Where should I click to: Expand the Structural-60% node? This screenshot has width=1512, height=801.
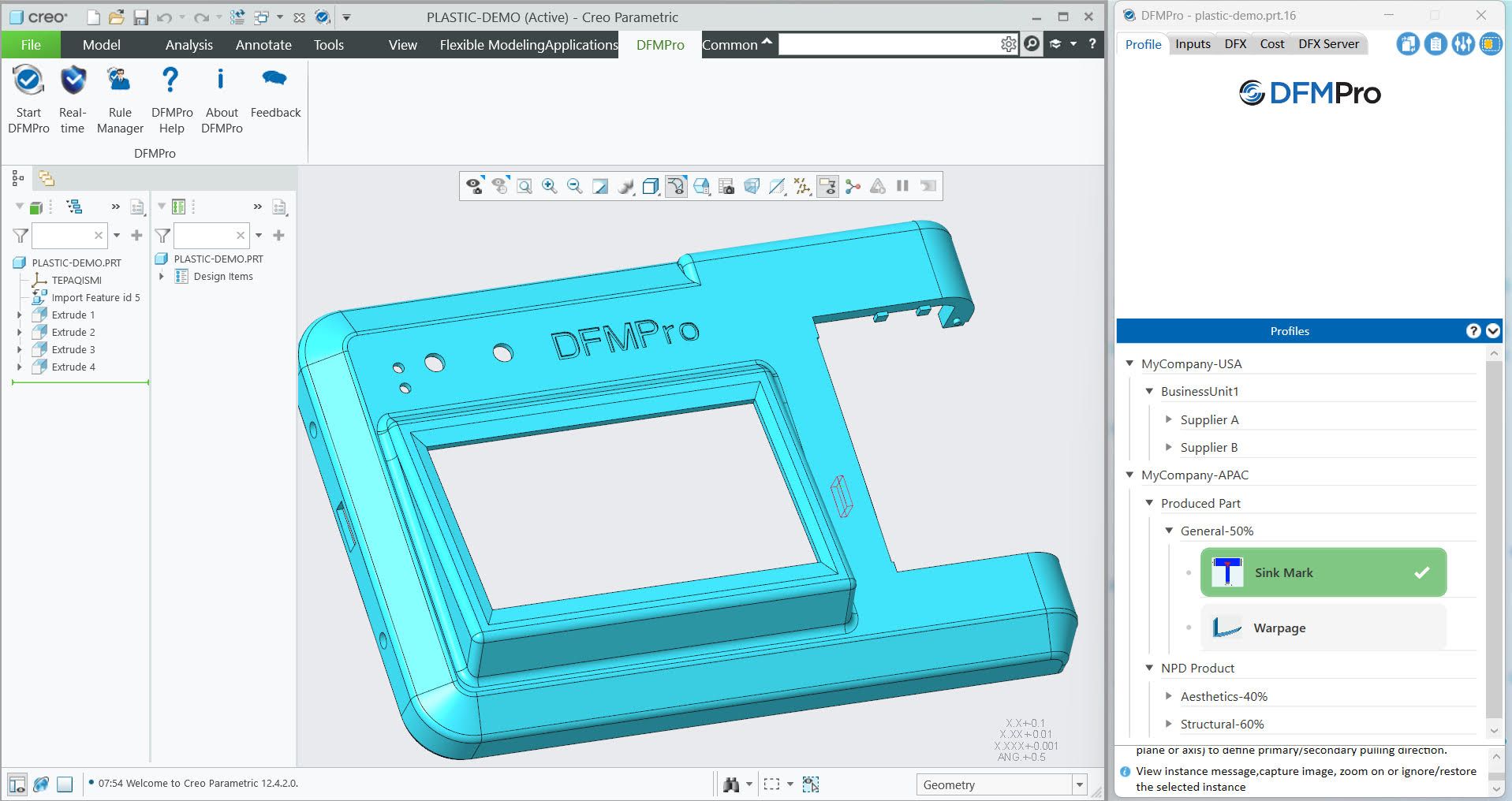tap(1169, 724)
